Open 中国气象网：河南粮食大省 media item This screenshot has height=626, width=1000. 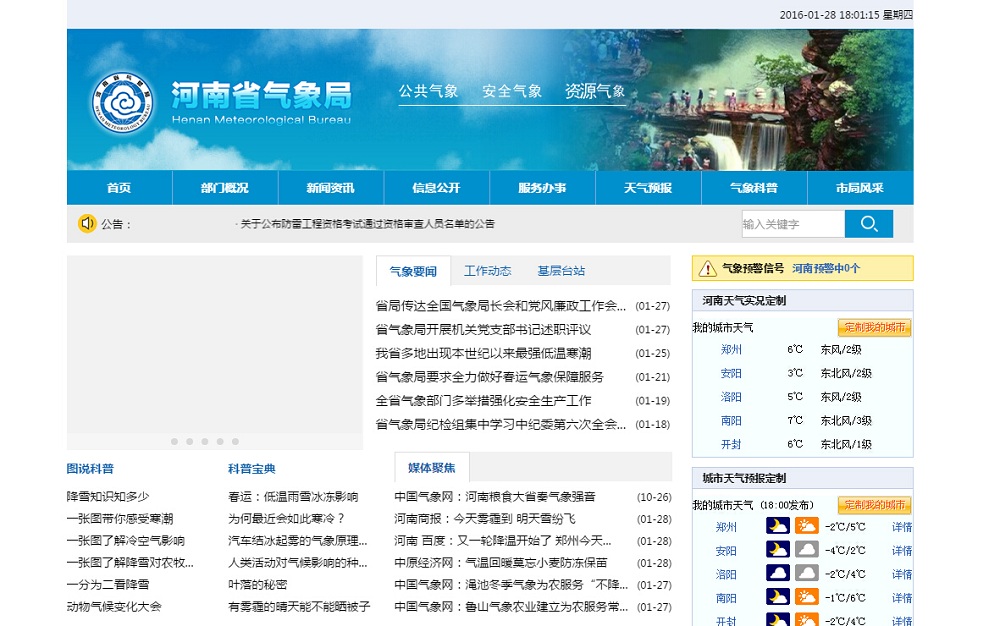(x=495, y=497)
